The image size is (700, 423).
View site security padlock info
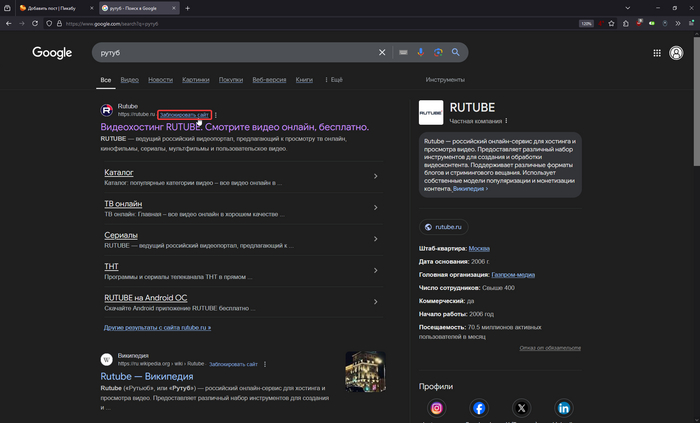[59, 24]
